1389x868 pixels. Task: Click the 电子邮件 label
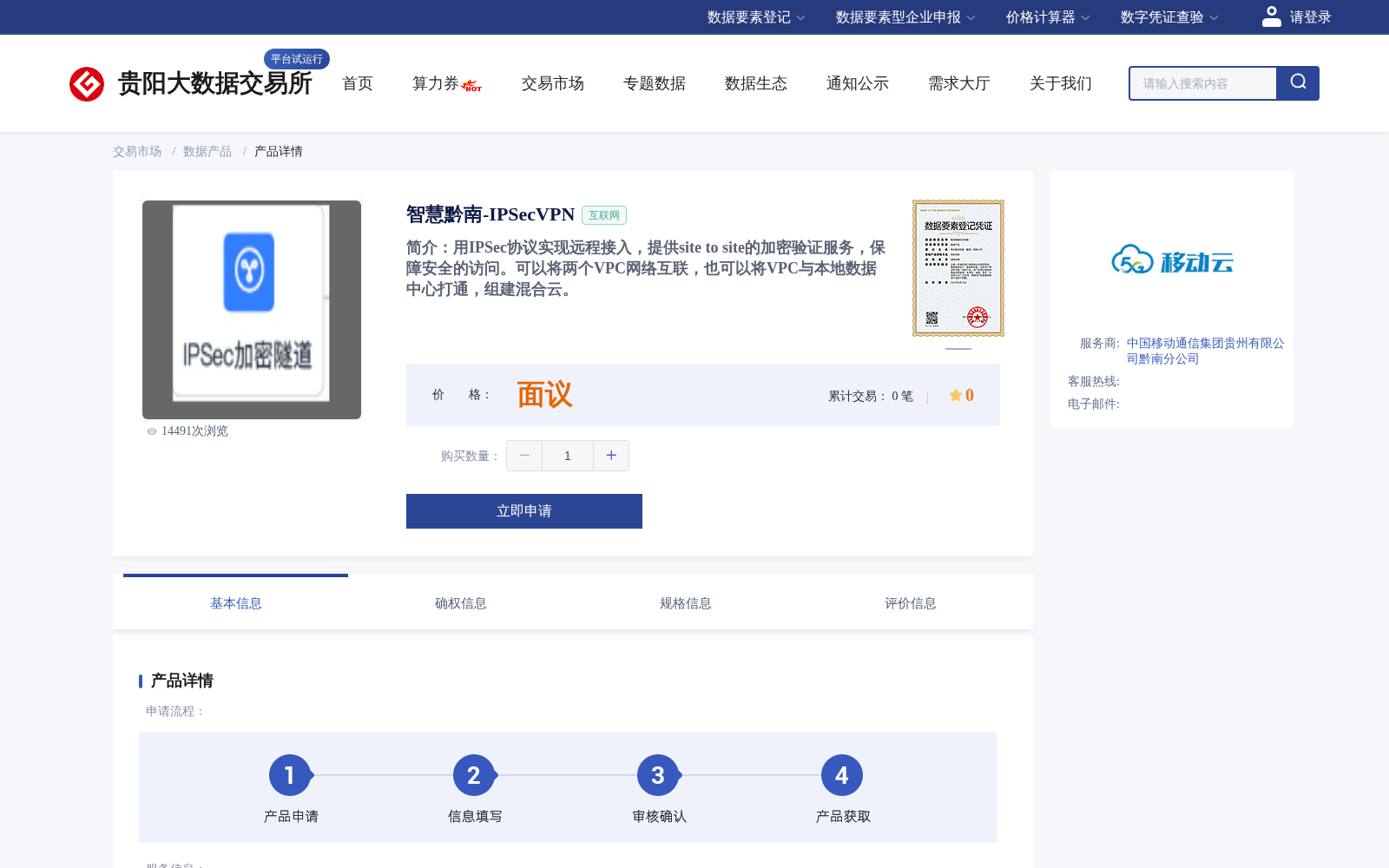(1094, 404)
